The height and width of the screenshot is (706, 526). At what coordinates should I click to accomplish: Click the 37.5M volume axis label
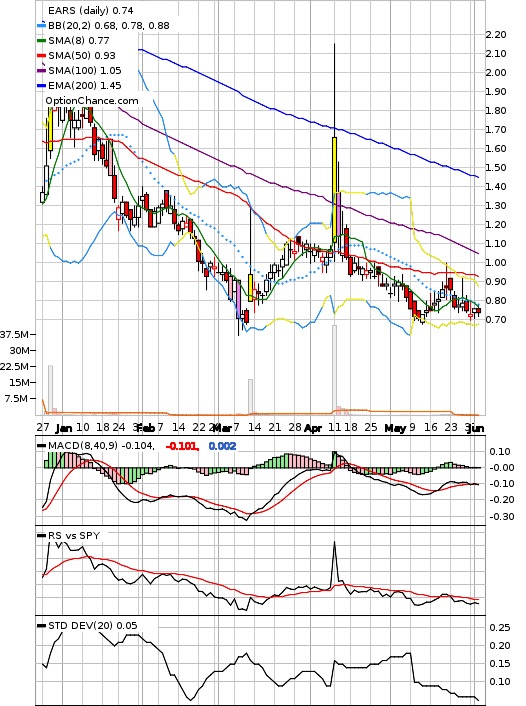[x=14, y=335]
